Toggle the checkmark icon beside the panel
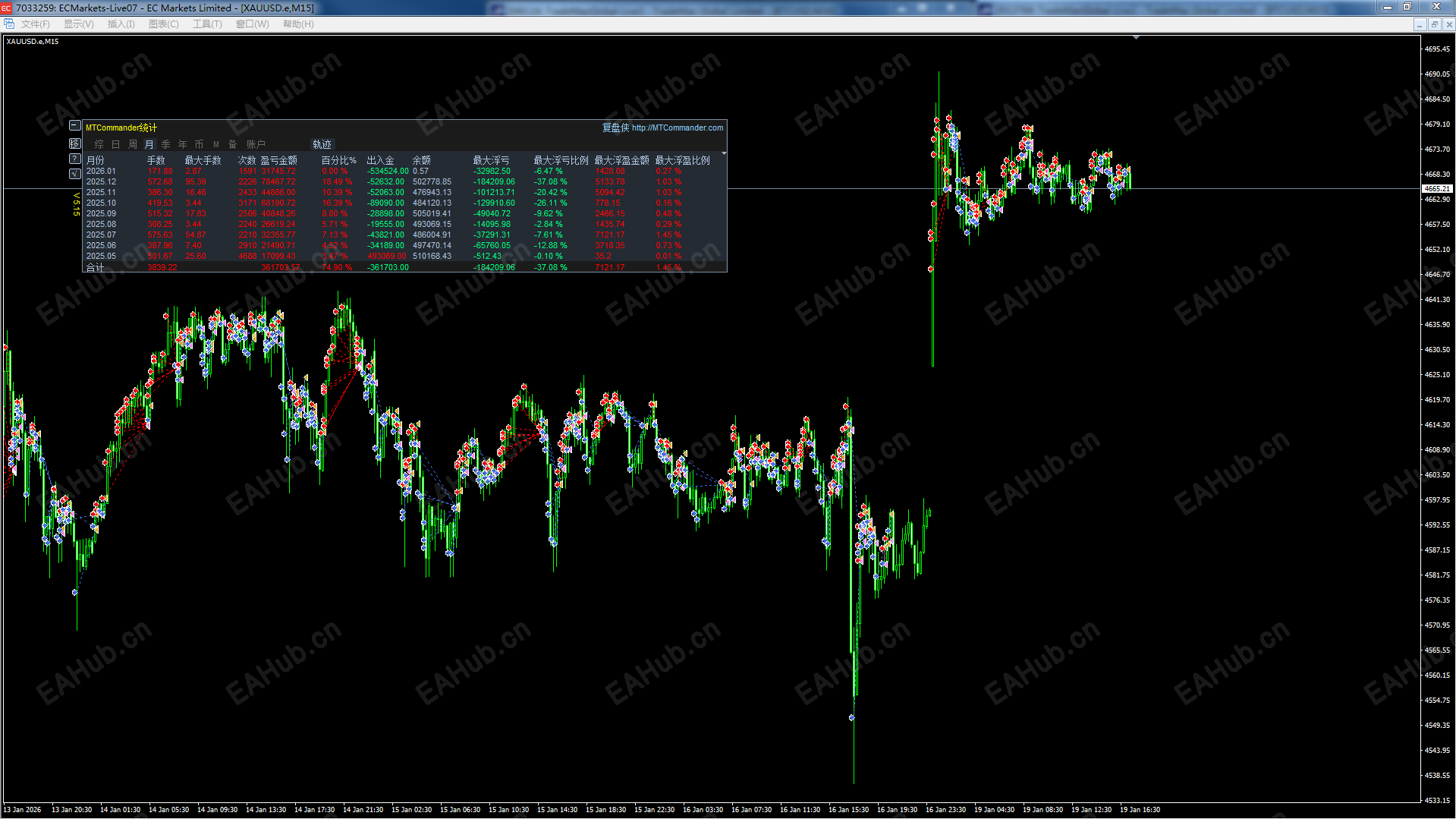This screenshot has width=1456, height=819. pyautogui.click(x=75, y=174)
